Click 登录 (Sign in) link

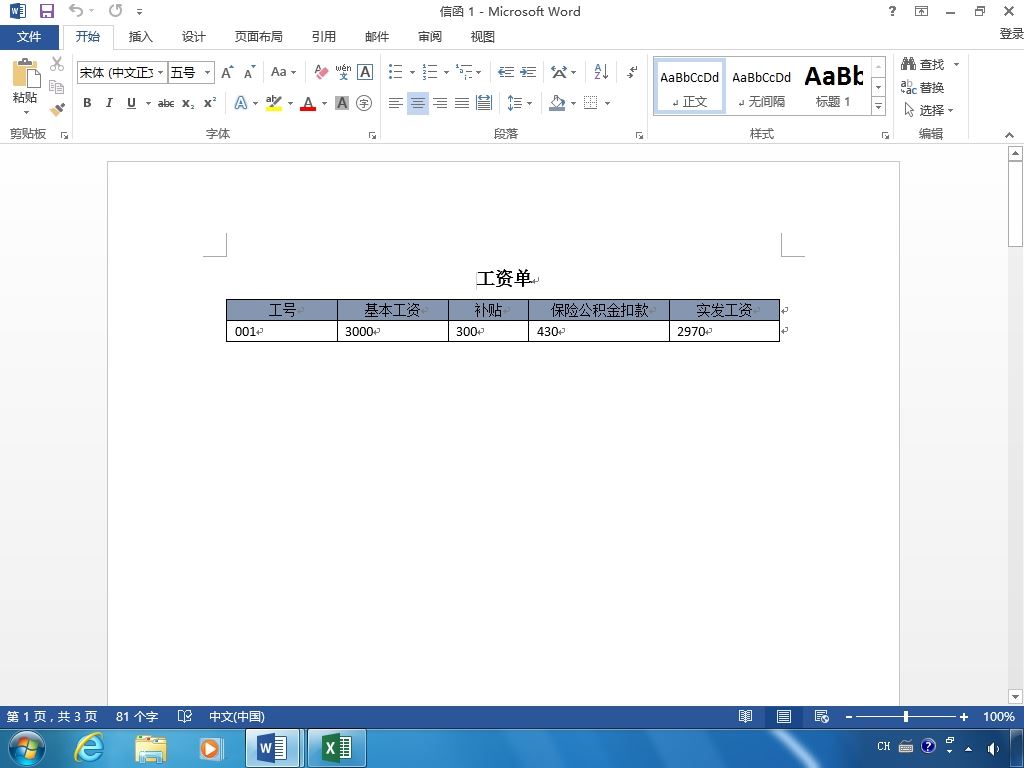[x=1011, y=34]
